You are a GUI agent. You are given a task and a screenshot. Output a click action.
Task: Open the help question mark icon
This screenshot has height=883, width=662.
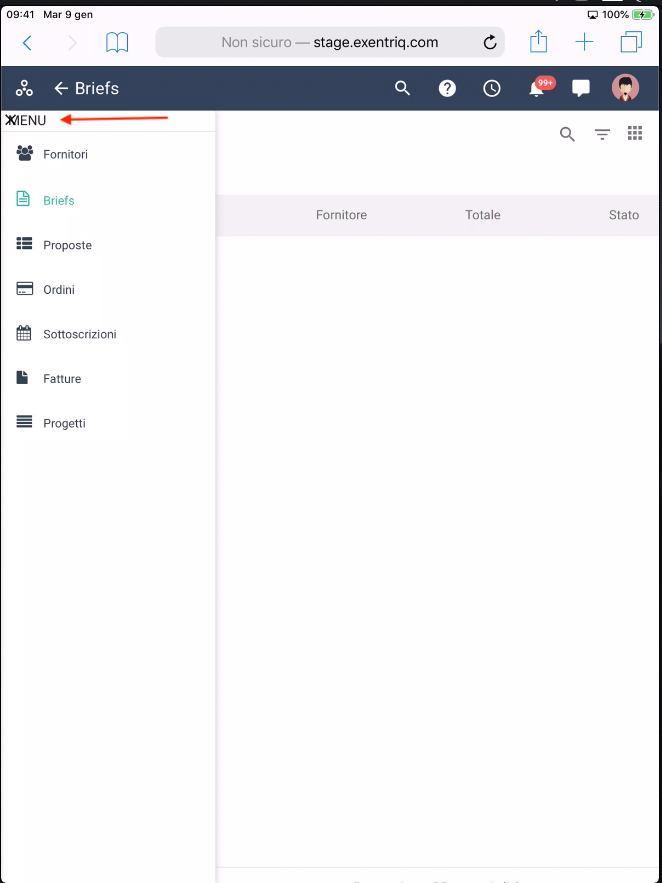447,88
